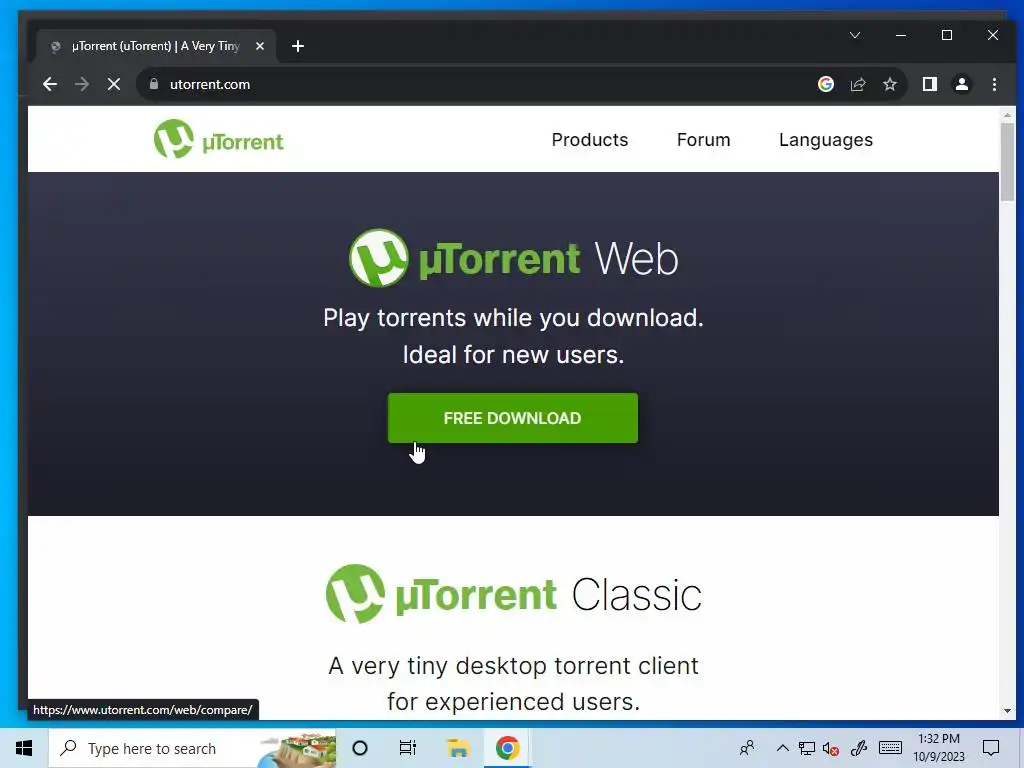Click the µTorrent logo in header
Image resolution: width=1024 pixels, height=768 pixels.
point(219,139)
